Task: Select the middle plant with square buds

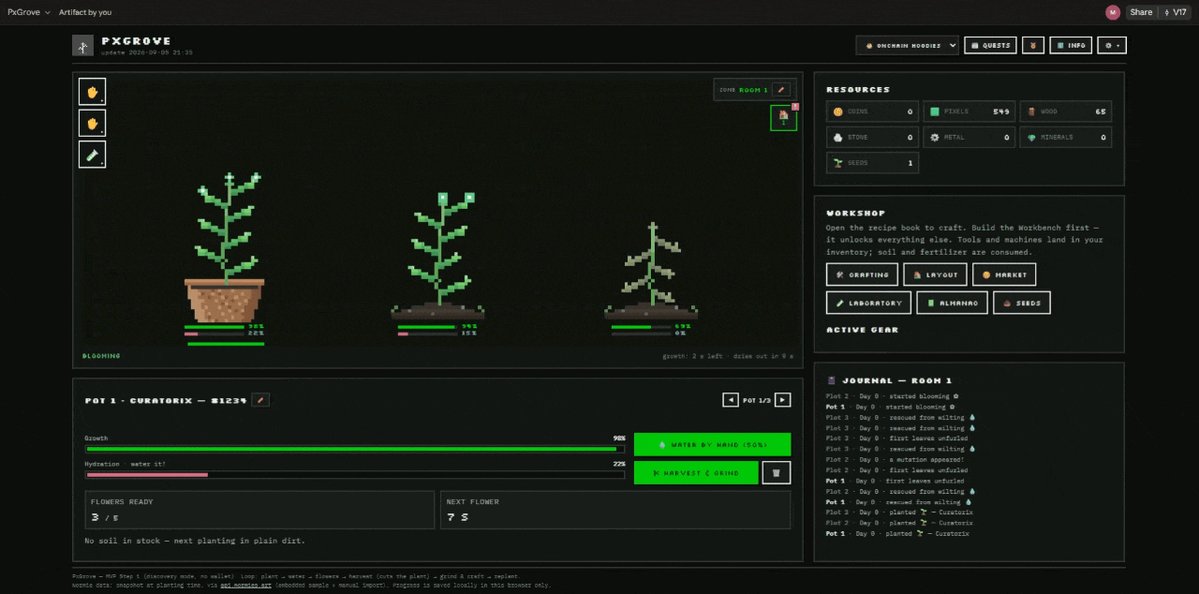Action: 438,255
